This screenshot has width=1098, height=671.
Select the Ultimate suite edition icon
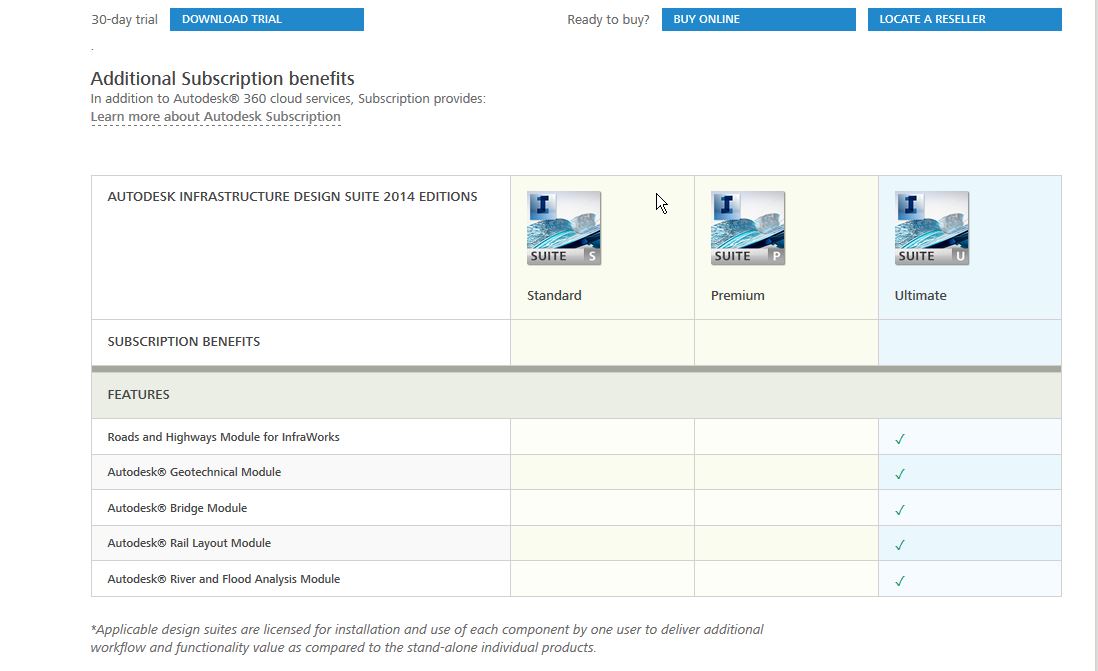(931, 227)
